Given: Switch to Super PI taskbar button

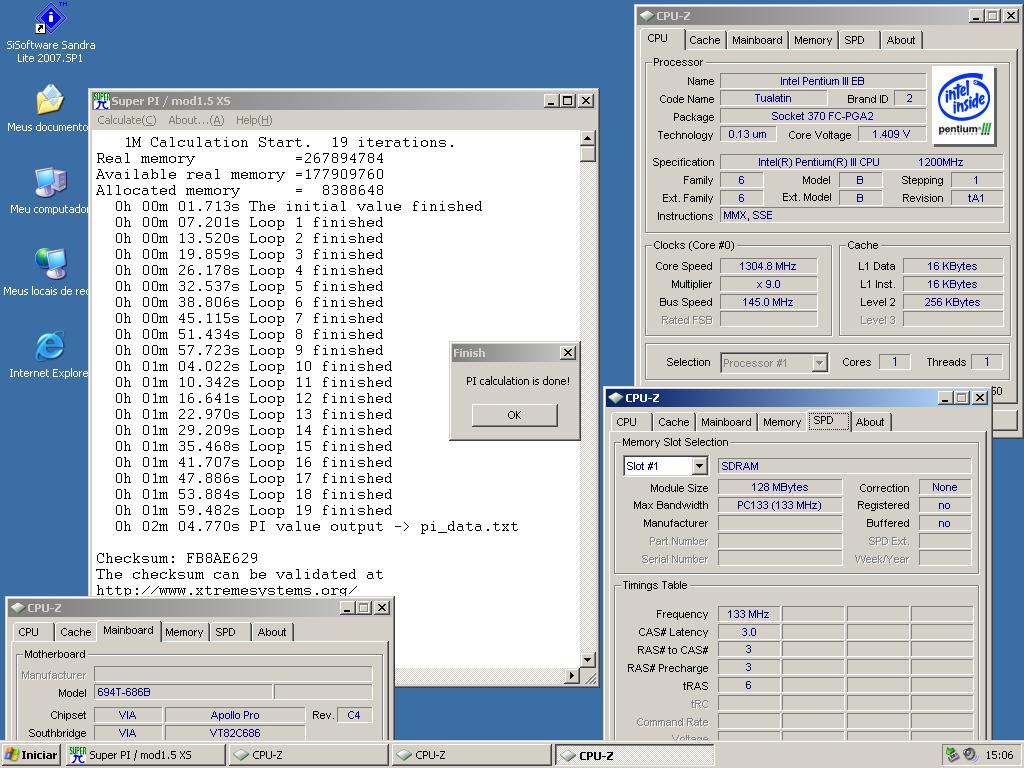Looking at the screenshot, I should [145, 755].
